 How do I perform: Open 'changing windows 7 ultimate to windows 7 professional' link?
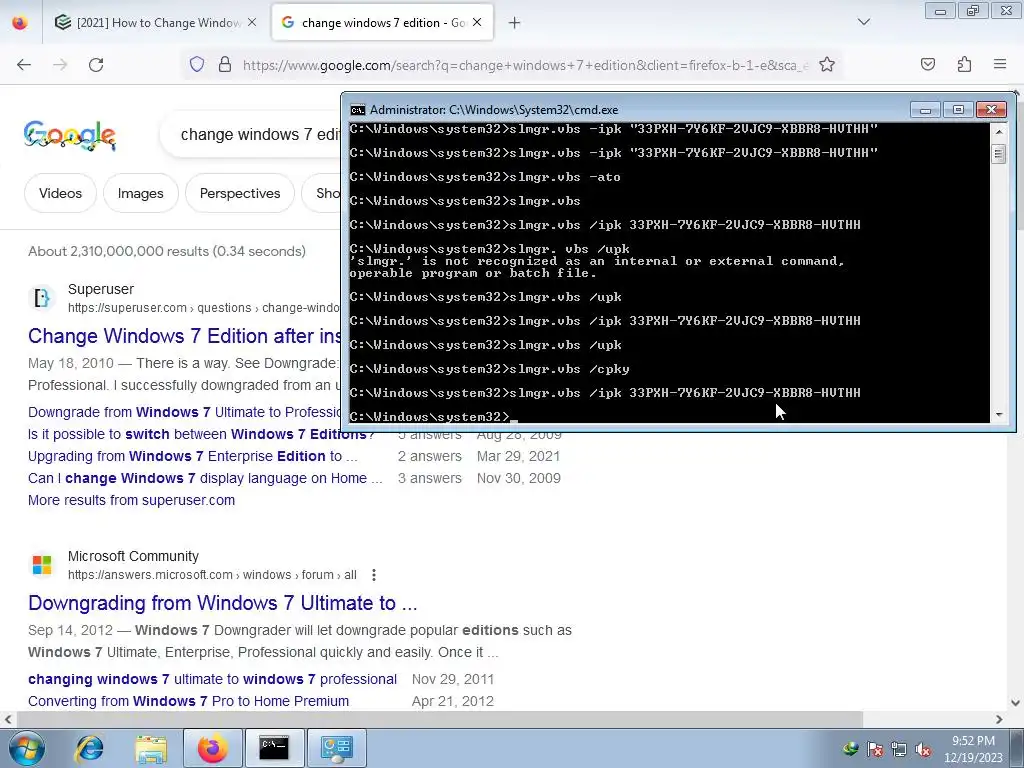(212, 679)
